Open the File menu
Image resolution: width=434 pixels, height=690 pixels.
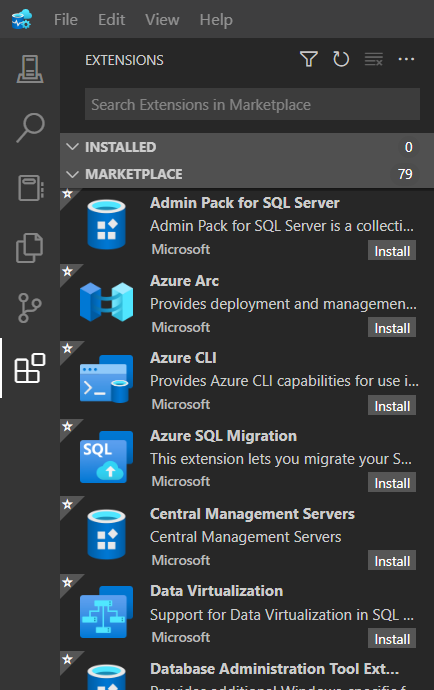coord(66,19)
